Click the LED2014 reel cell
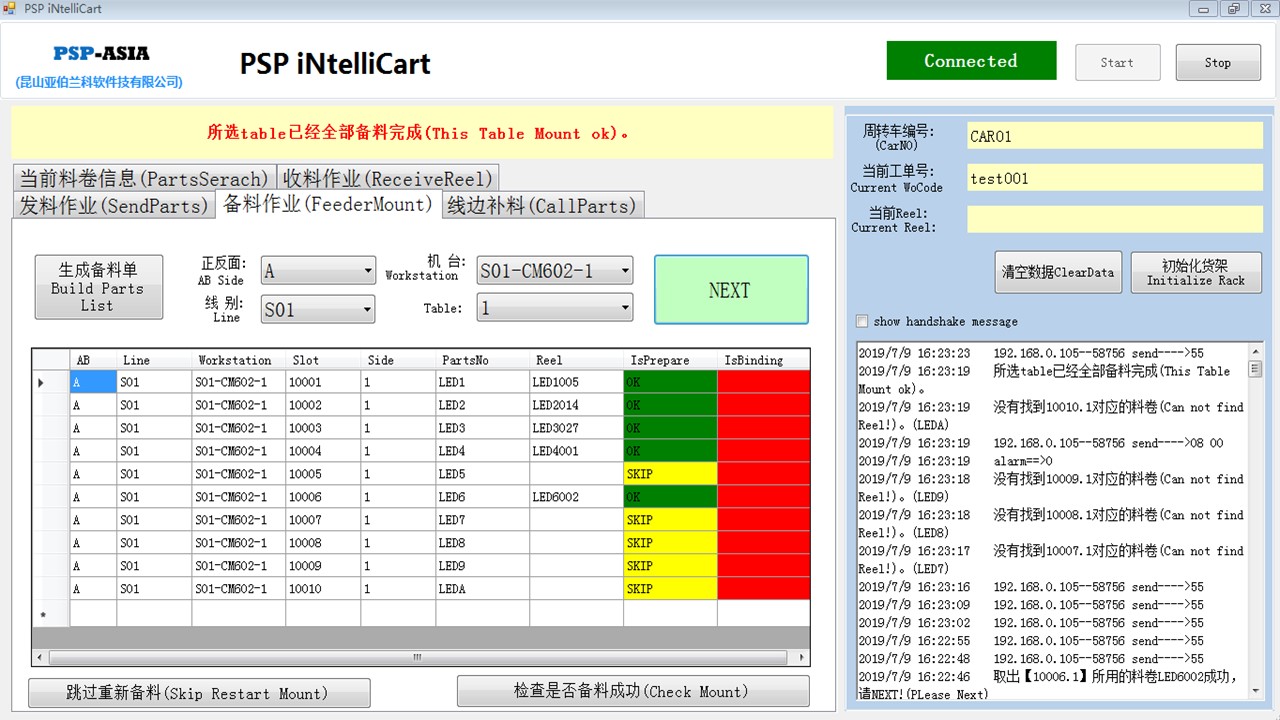Image resolution: width=1280 pixels, height=720 pixels. tap(576, 405)
